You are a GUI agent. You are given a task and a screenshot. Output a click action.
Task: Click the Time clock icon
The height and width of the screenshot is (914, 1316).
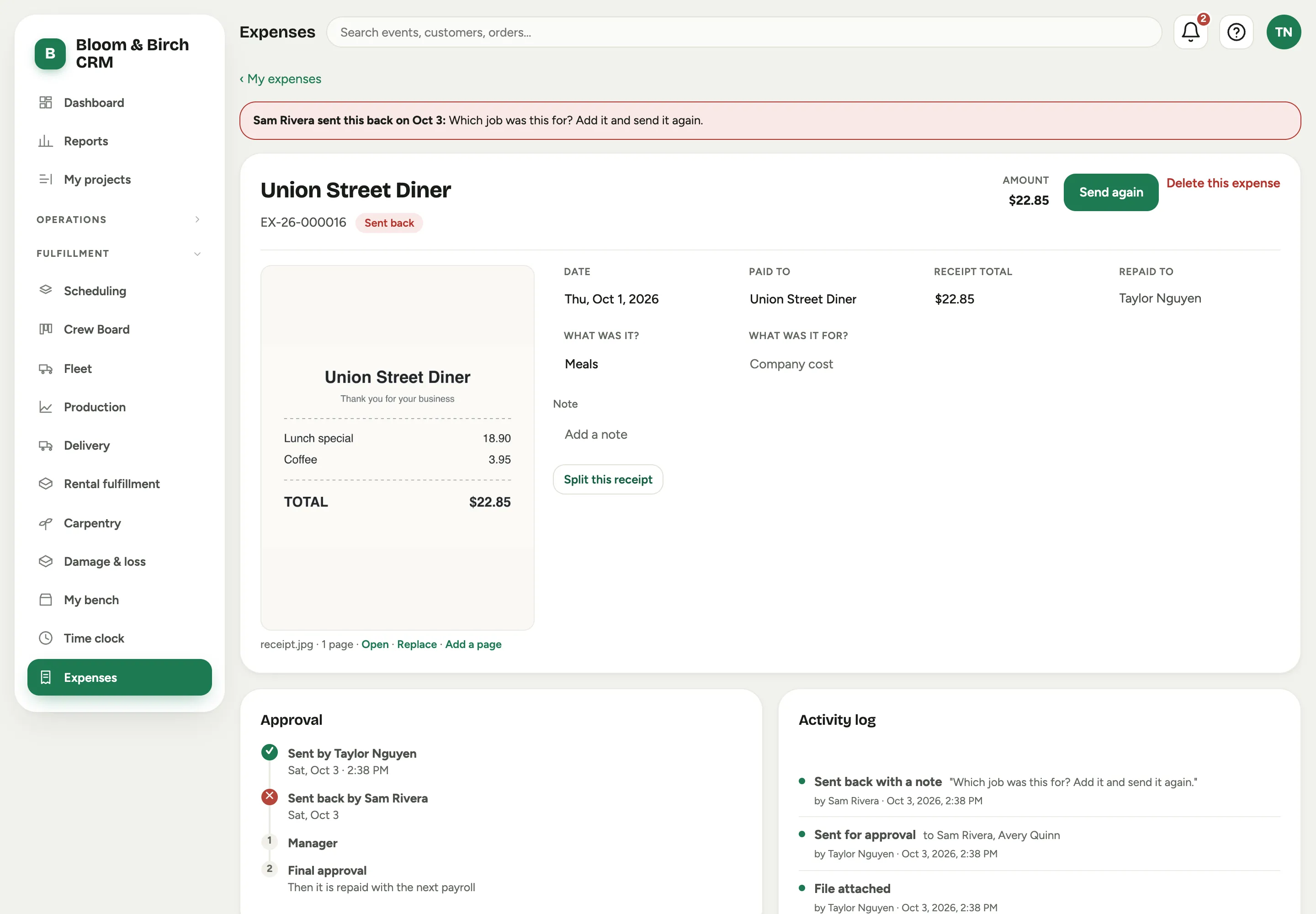pos(46,638)
